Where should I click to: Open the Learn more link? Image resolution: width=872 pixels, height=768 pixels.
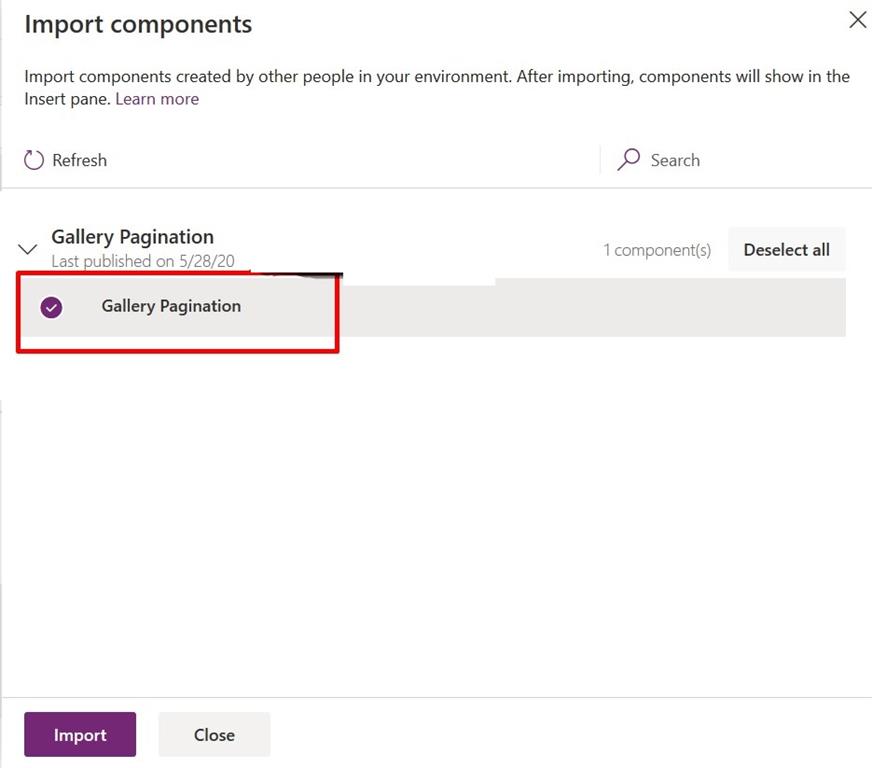pyautogui.click(x=156, y=98)
